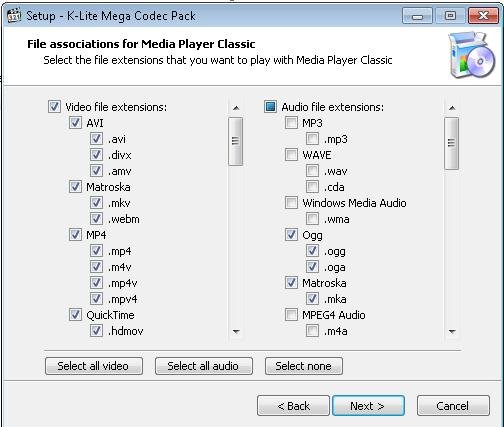Toggle the MP4 group checkbox

75,235
